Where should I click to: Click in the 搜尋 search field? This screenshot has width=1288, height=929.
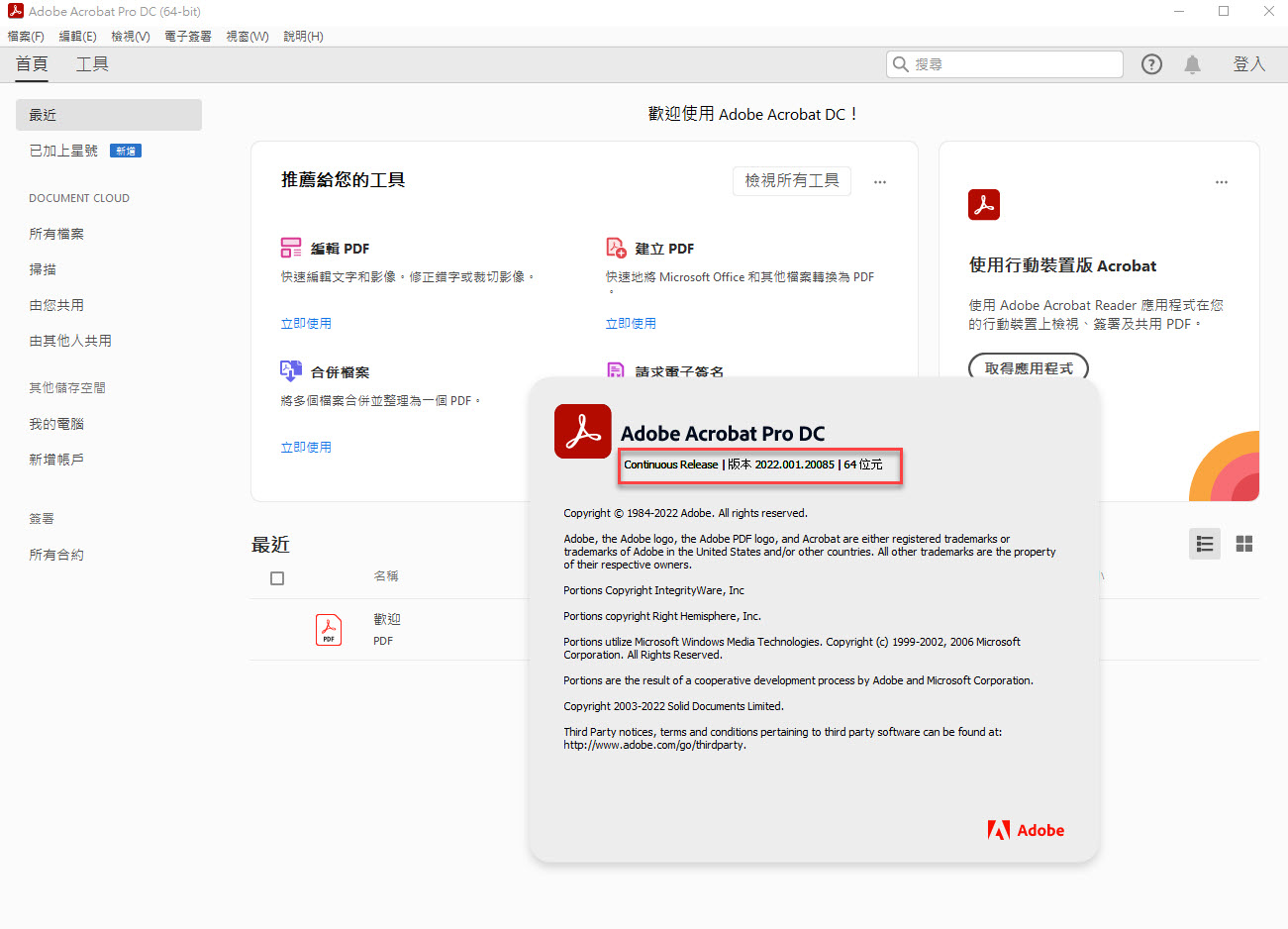(1005, 64)
